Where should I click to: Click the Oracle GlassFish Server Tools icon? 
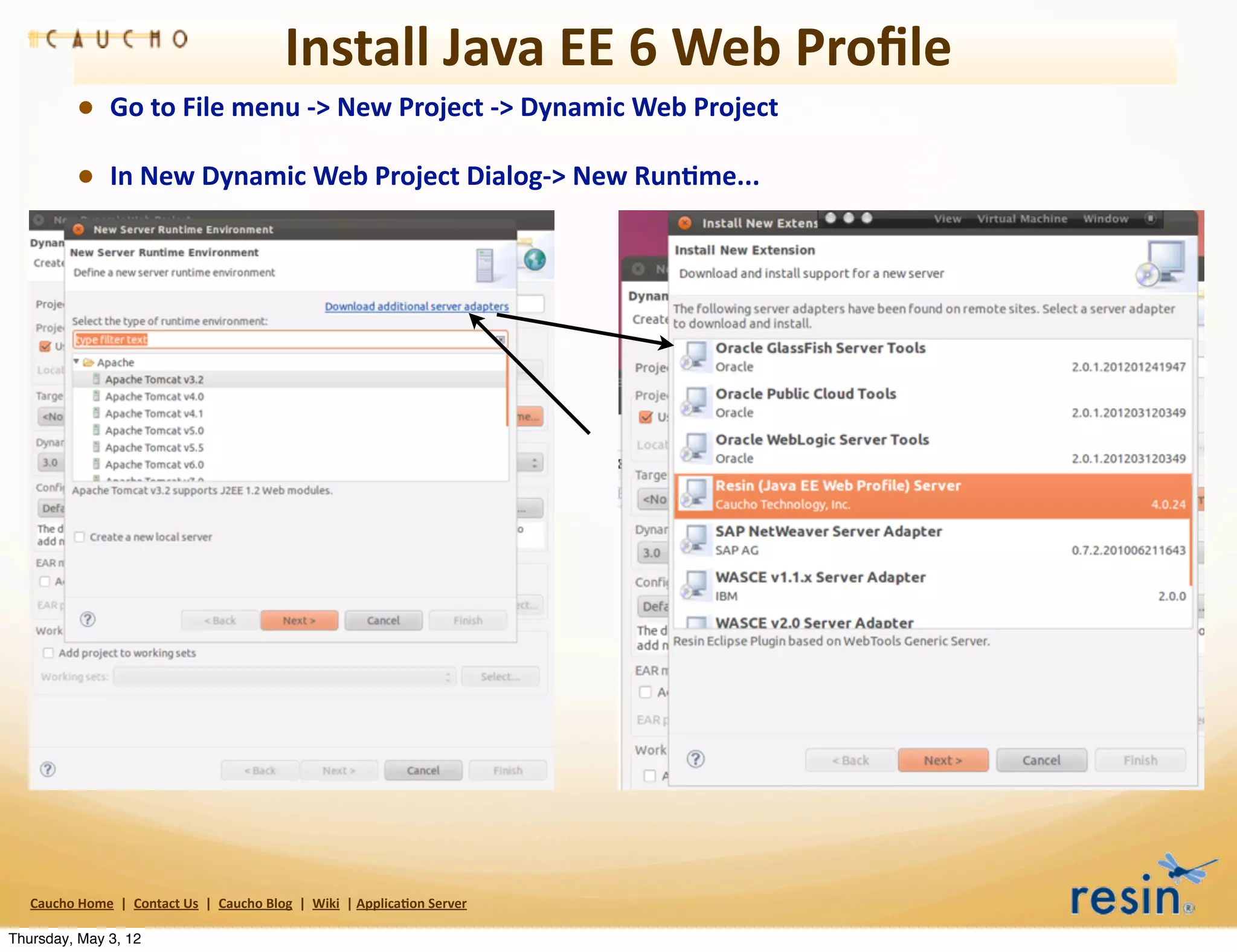pyautogui.click(x=695, y=356)
